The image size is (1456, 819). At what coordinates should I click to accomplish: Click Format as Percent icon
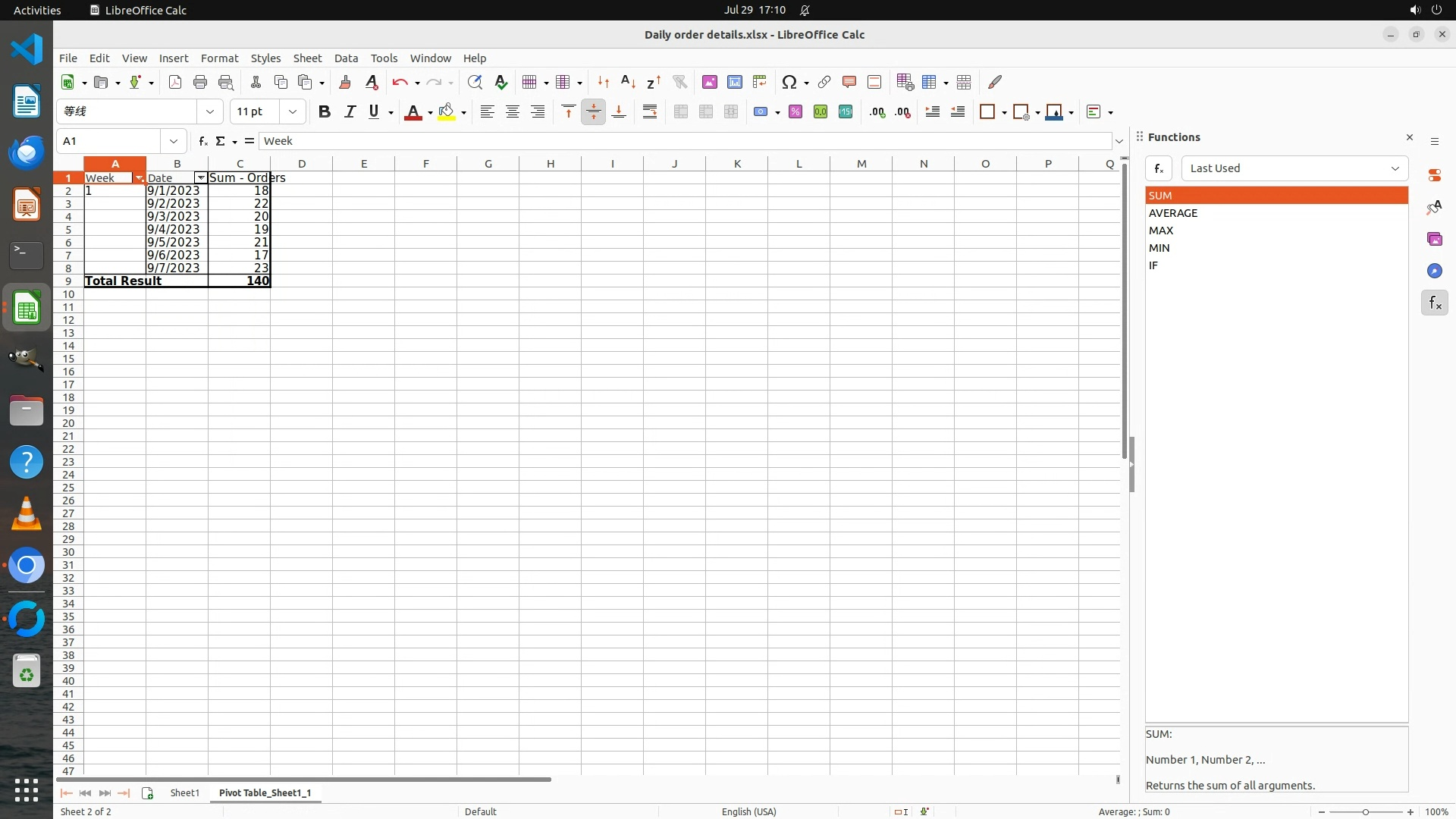[795, 111]
